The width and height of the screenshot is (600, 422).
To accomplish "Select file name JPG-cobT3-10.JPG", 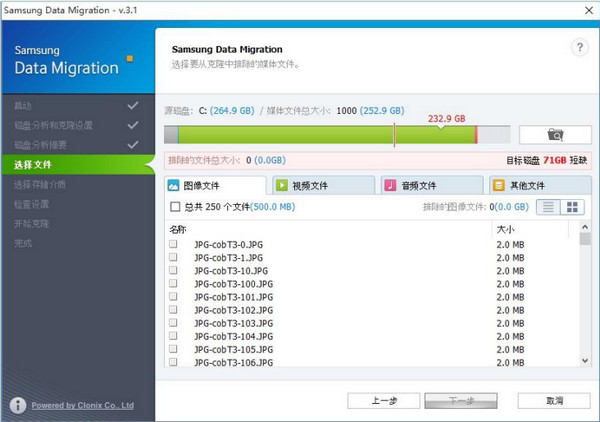I will pos(231,270).
